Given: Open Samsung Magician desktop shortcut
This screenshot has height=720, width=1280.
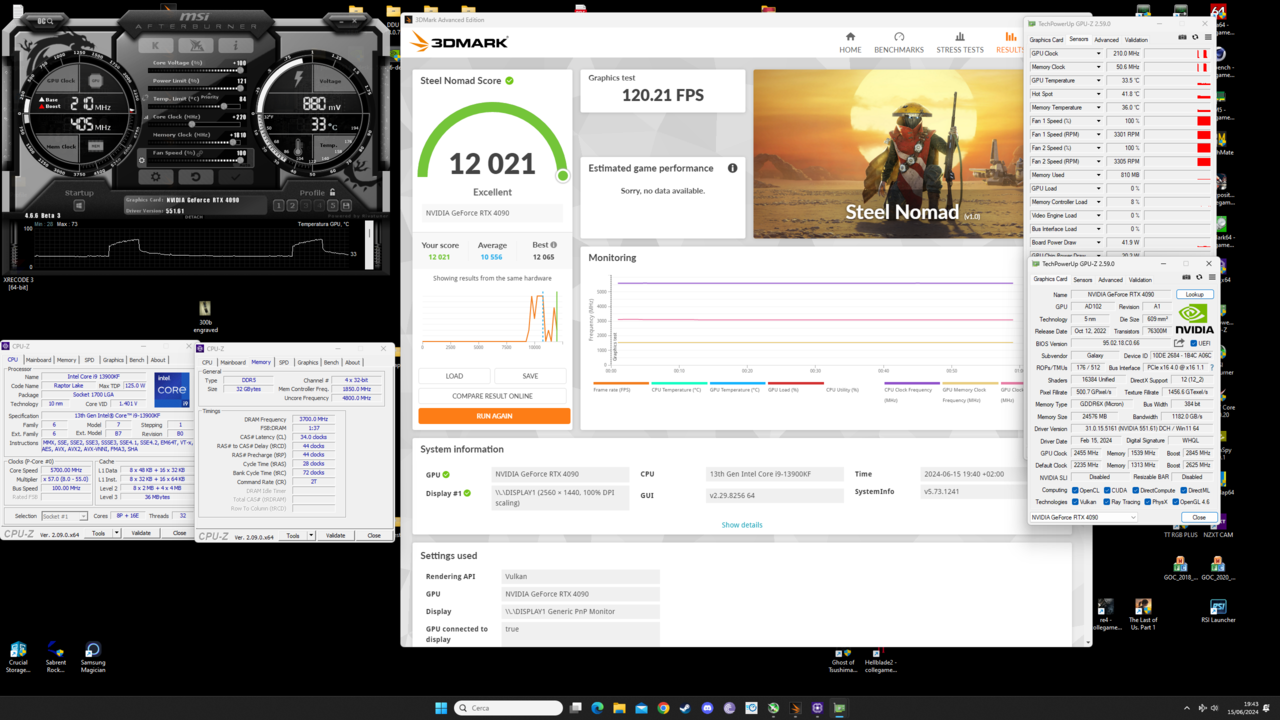Looking at the screenshot, I should 93,657.
